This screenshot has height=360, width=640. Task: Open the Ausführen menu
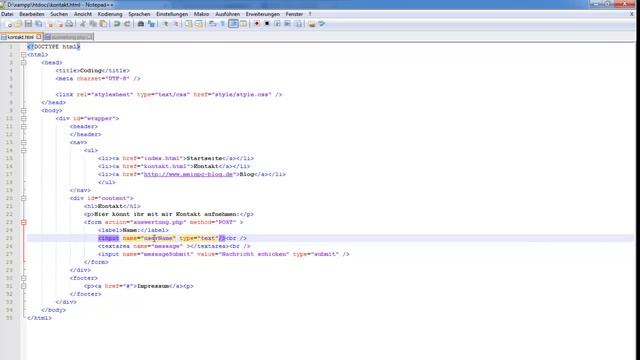click(227, 14)
